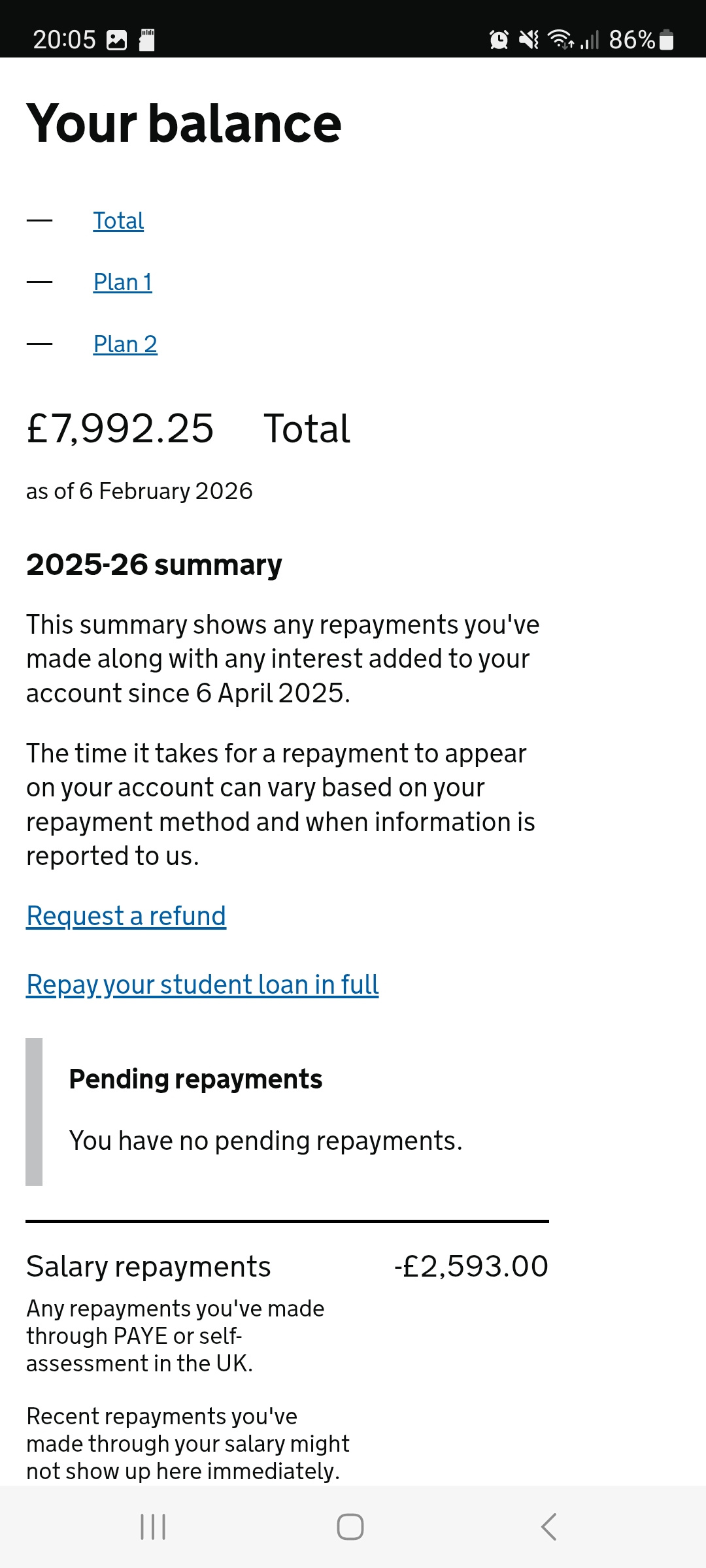Tap the muted sound status icon
This screenshot has width=706, height=1568.
[529, 40]
